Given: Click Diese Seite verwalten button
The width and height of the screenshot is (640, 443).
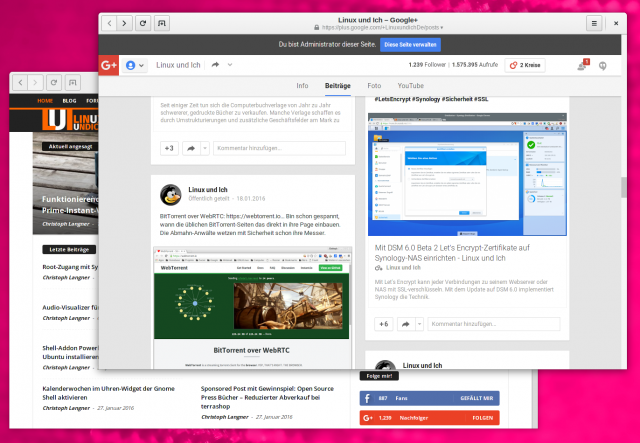Looking at the screenshot, I should [x=410, y=45].
